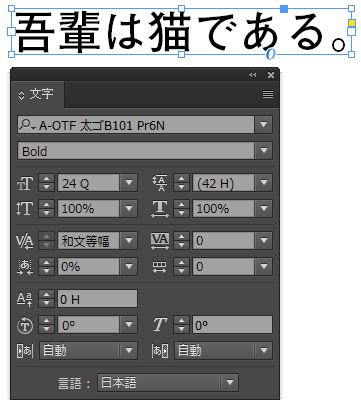Click the baseline shift 0 H field

(x=97, y=299)
